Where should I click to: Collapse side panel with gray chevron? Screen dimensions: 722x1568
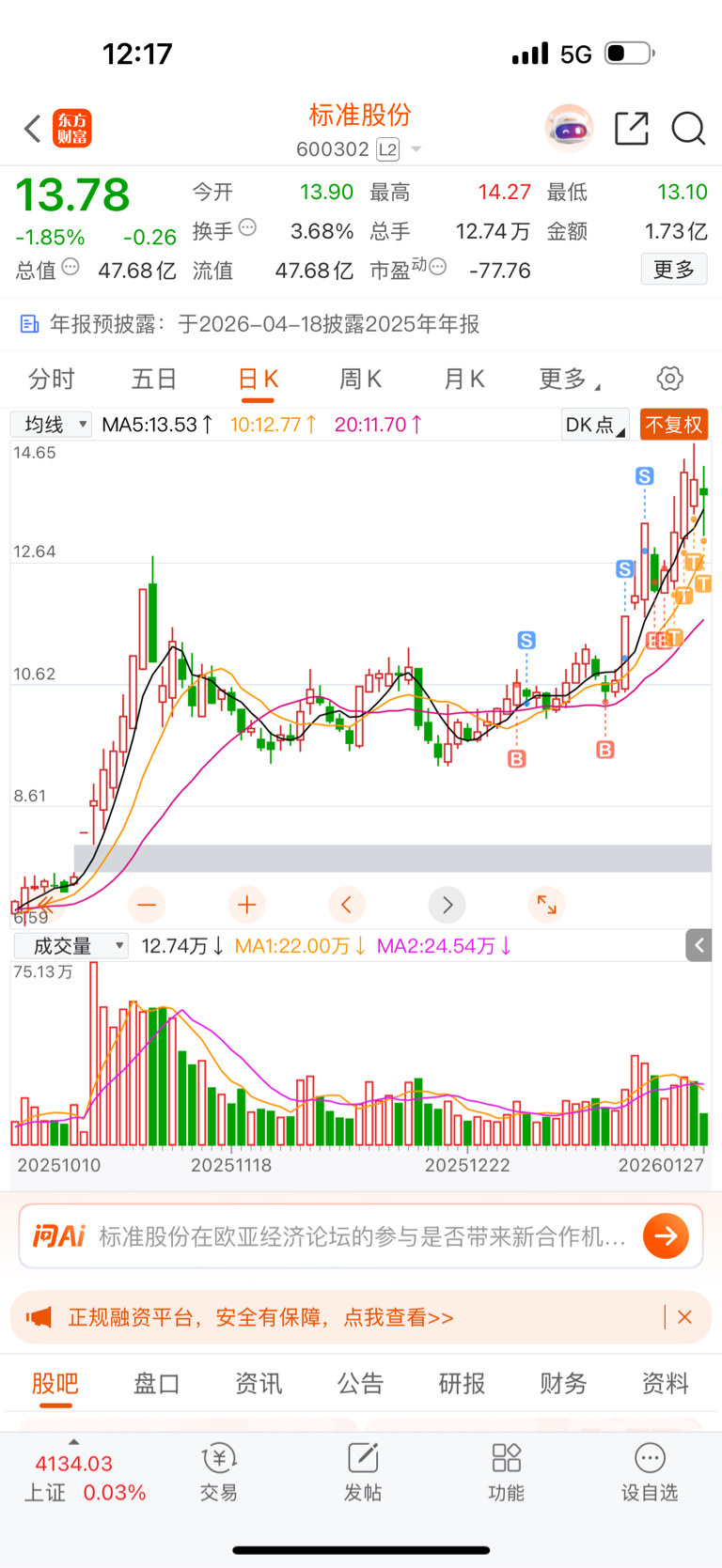coord(698,945)
